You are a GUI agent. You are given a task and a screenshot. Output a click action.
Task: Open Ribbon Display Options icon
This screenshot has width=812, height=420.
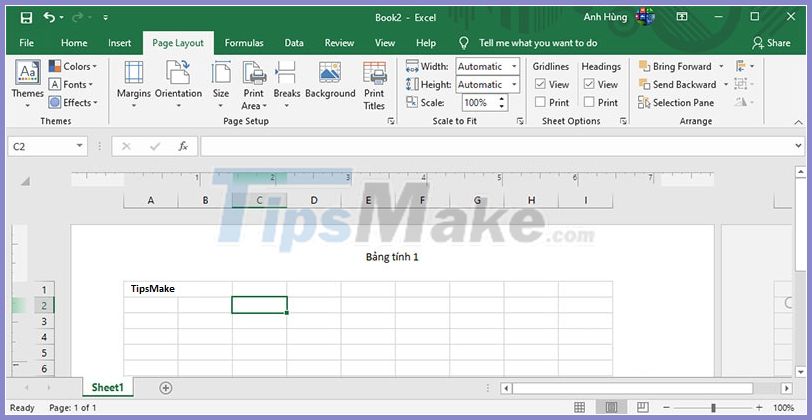point(682,17)
